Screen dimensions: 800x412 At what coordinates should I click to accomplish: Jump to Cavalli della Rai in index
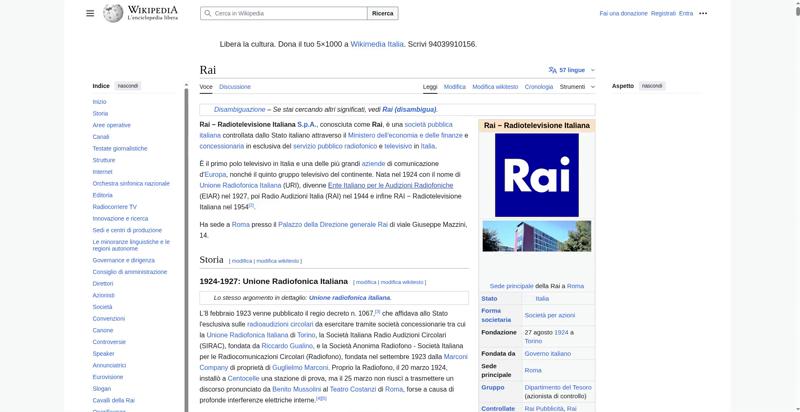pos(113,401)
